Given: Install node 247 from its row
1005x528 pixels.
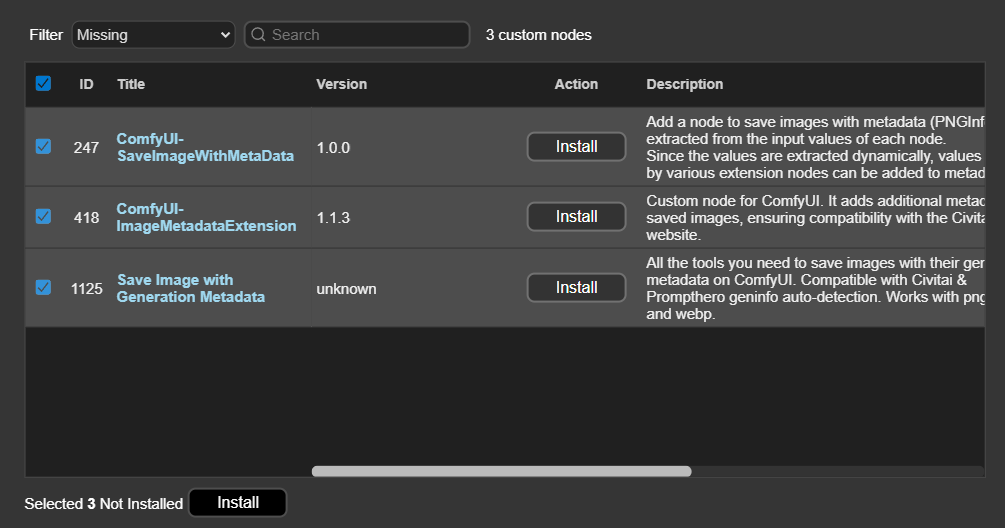Looking at the screenshot, I should click(x=576, y=147).
